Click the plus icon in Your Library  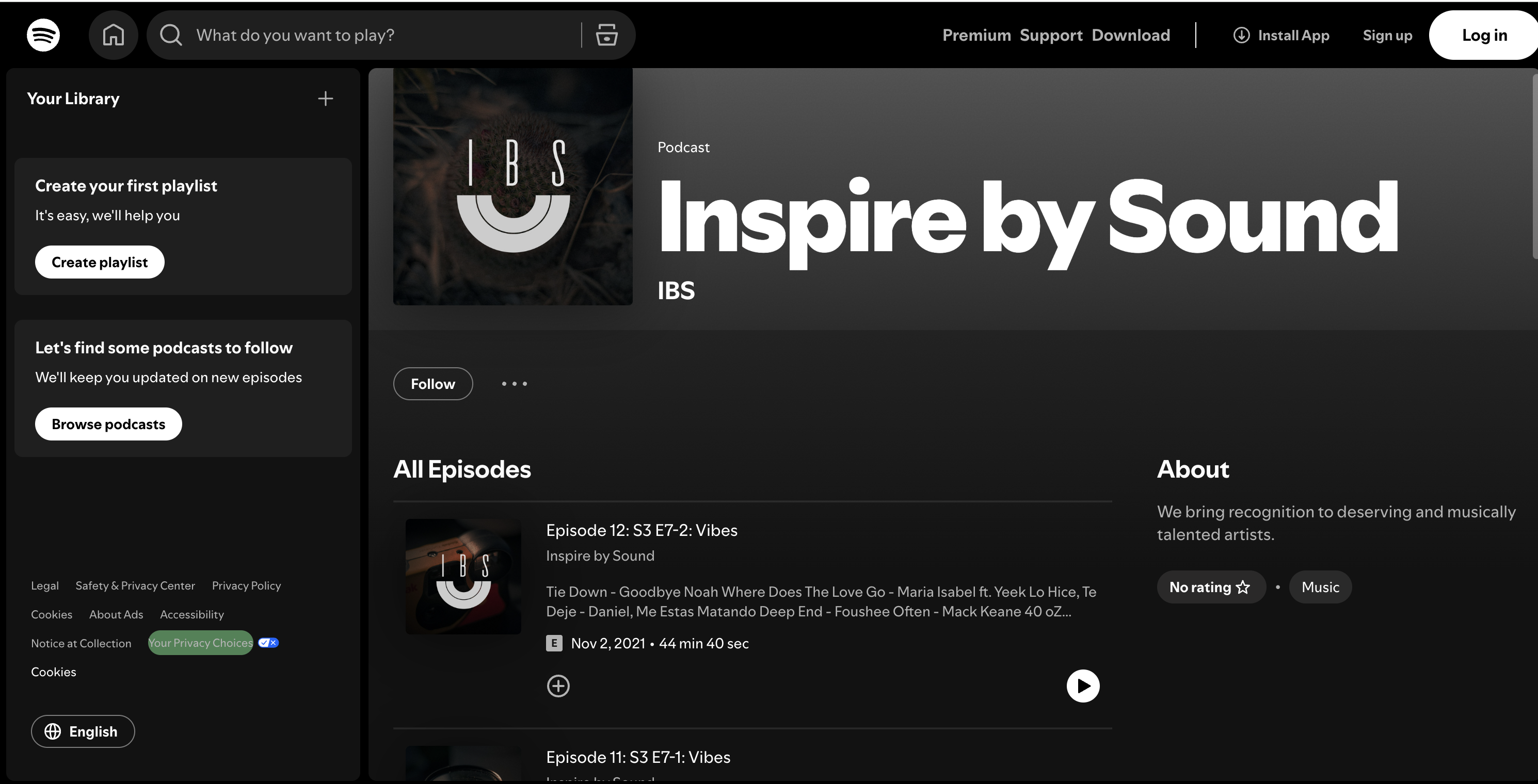[325, 99]
